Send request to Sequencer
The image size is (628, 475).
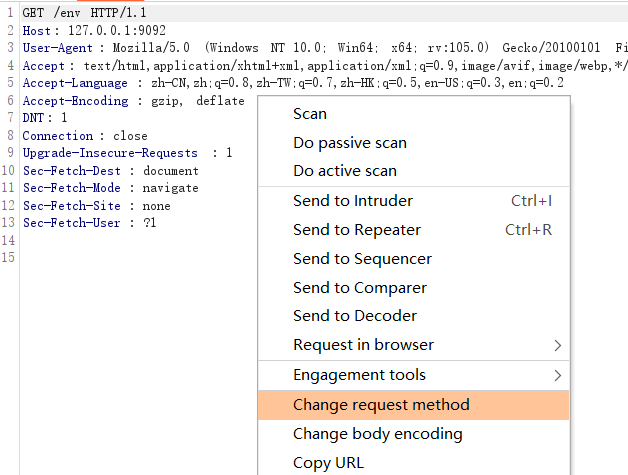(413, 259)
